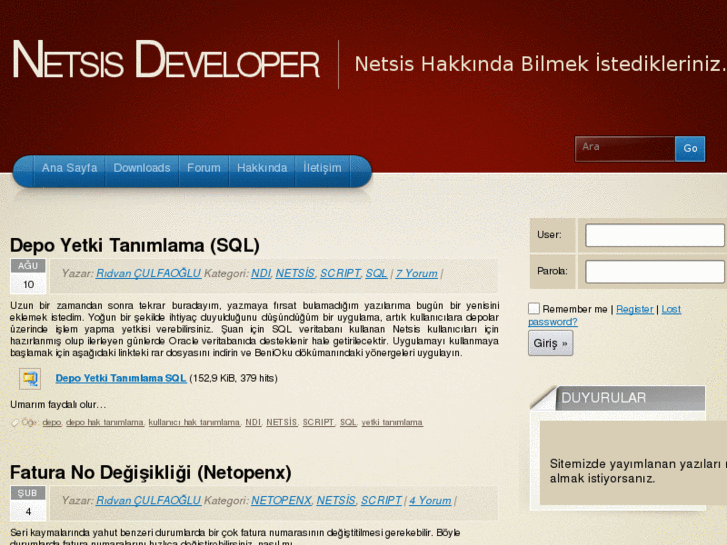Open the Lost password? link
Image resolution: width=727 pixels, height=545 pixels.
point(605,315)
